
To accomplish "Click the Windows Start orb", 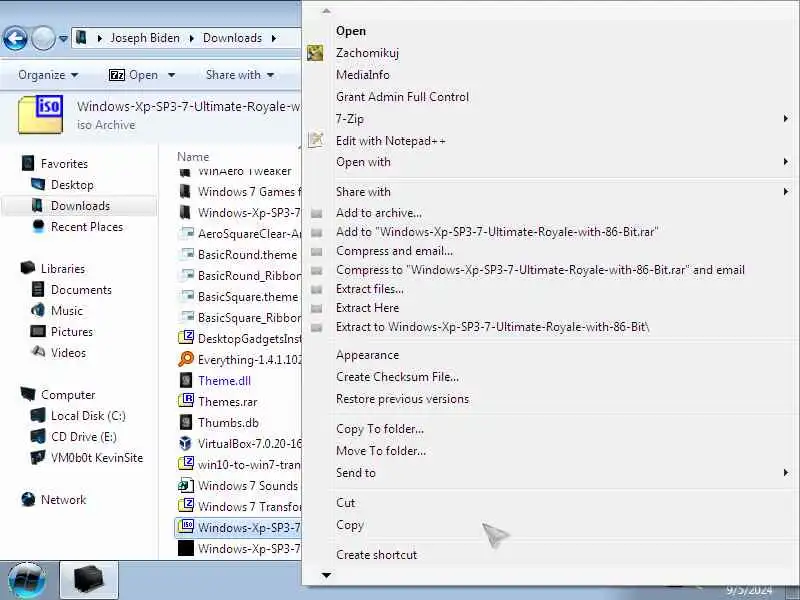I will coord(27,581).
